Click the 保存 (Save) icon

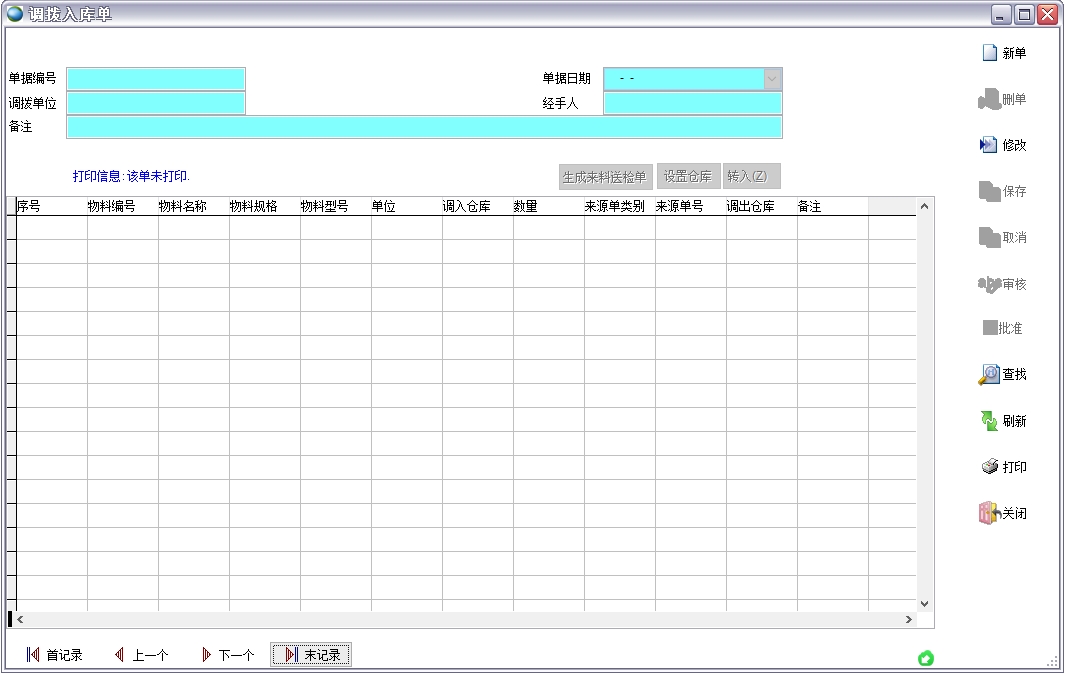[1000, 191]
